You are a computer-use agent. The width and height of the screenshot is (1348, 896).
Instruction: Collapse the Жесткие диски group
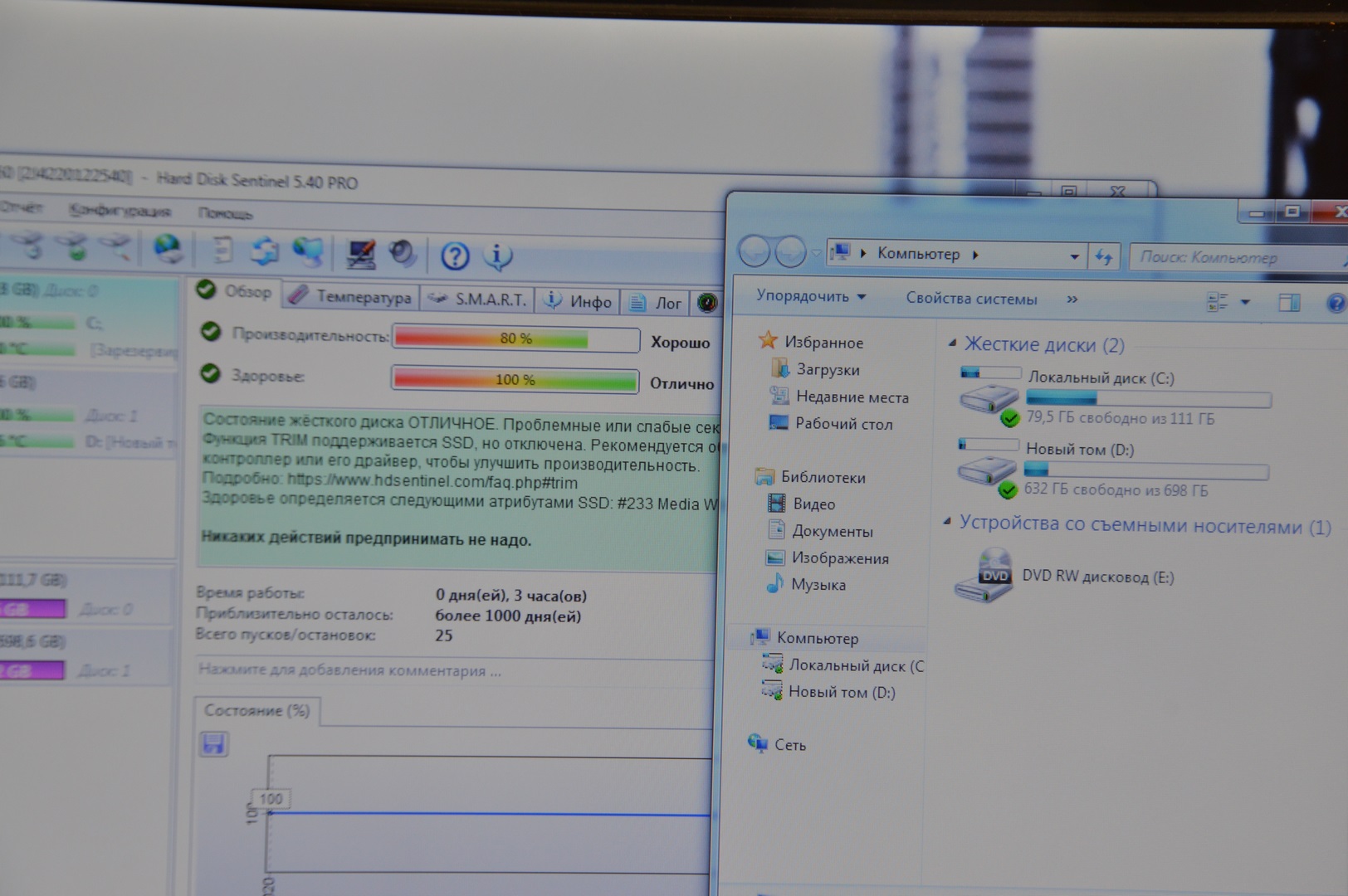[952, 343]
